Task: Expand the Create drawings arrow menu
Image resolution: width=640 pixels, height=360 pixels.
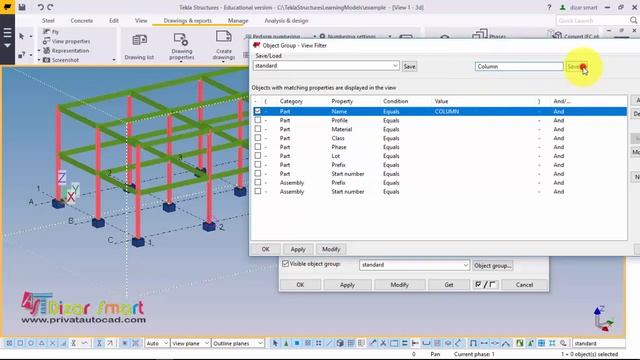Action: click(x=223, y=61)
